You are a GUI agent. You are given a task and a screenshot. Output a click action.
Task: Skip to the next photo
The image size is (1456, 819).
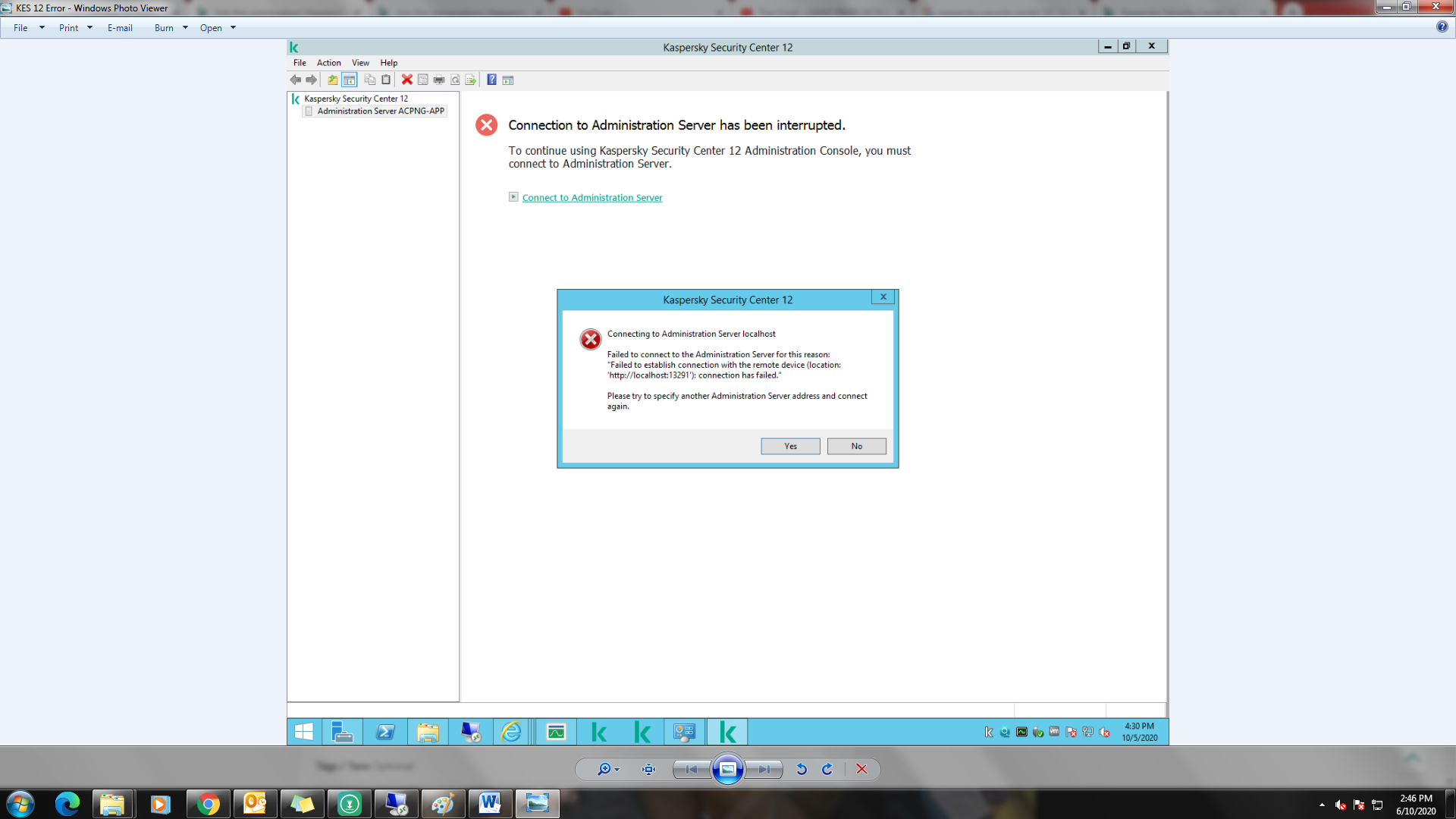(x=764, y=769)
